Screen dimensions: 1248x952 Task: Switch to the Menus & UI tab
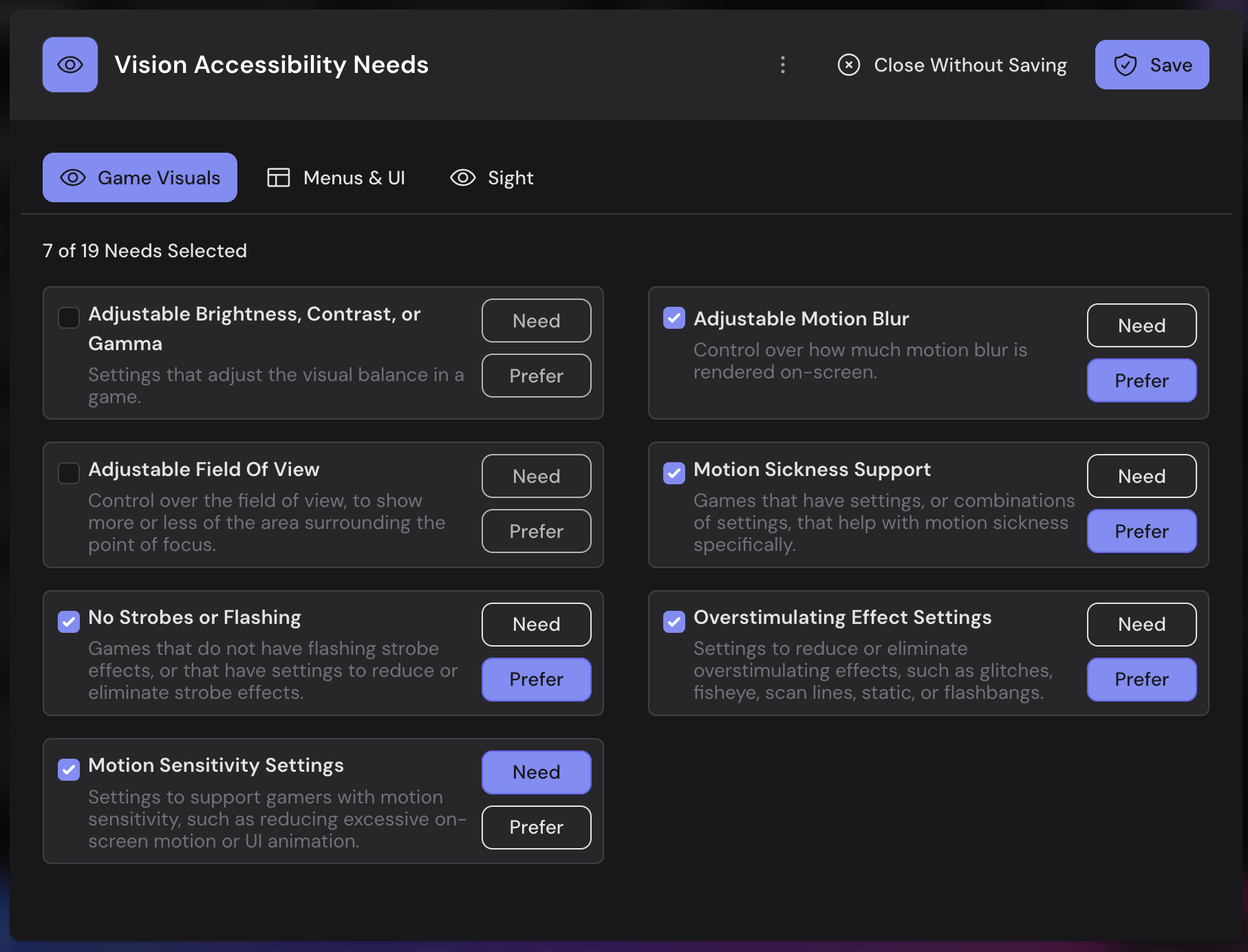click(354, 177)
